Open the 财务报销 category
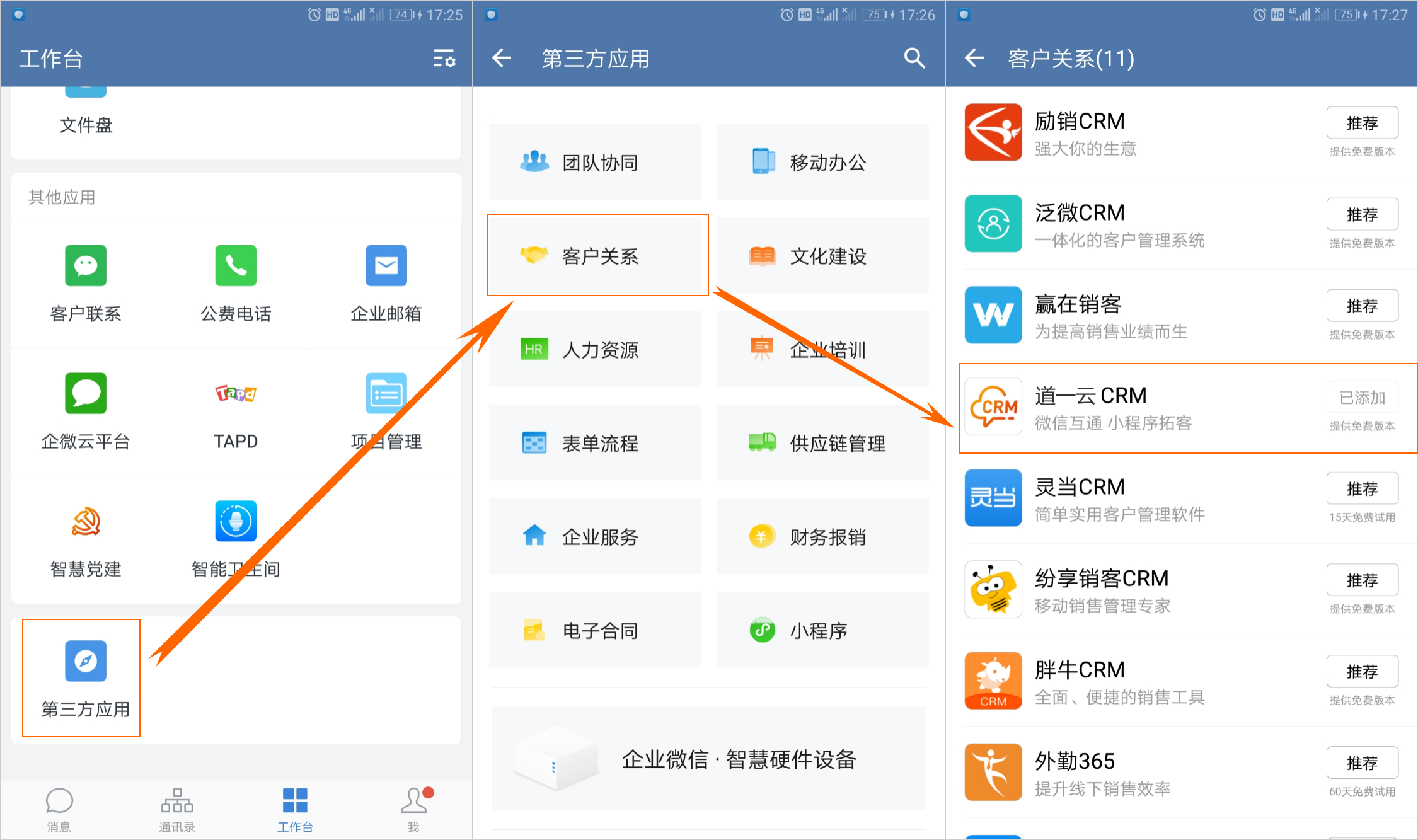 (822, 536)
